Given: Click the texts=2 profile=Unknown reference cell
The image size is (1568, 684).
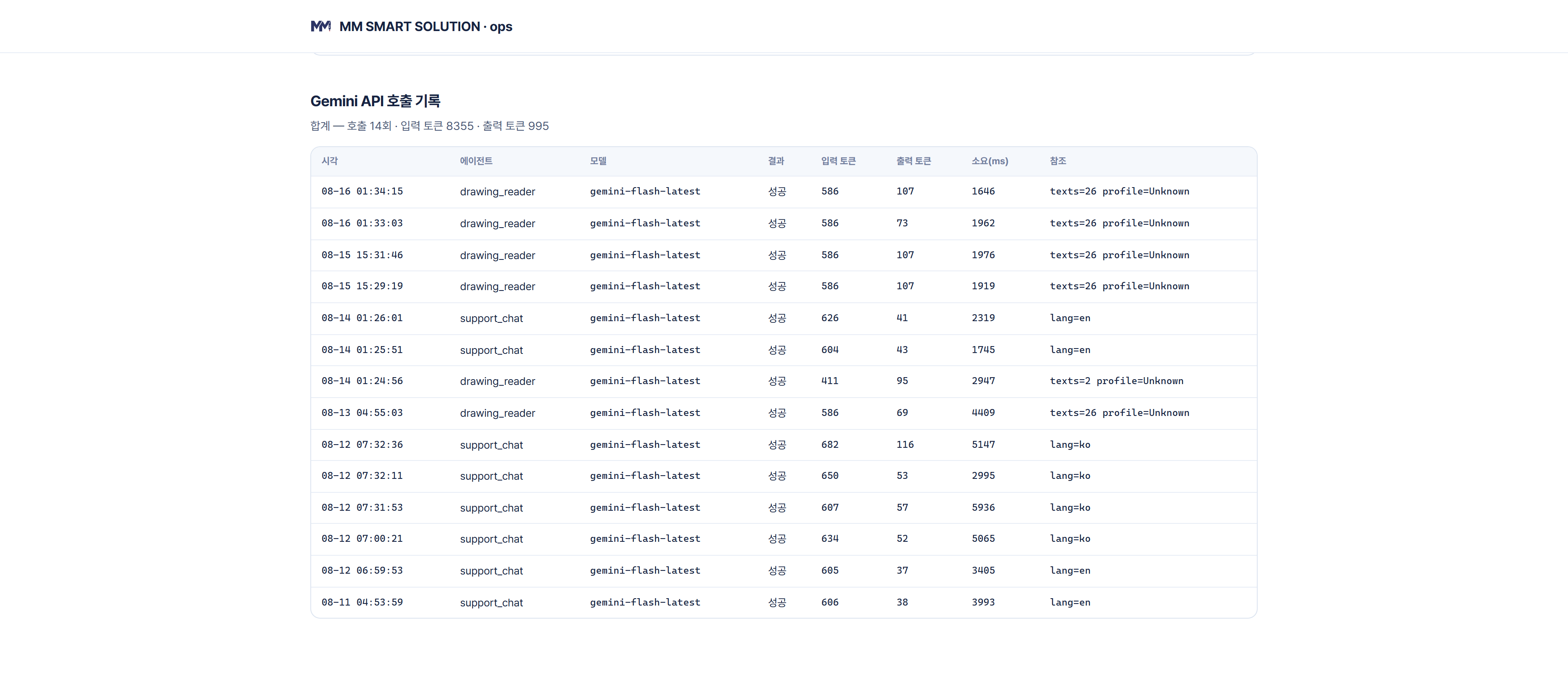Looking at the screenshot, I should pyautogui.click(x=1116, y=381).
